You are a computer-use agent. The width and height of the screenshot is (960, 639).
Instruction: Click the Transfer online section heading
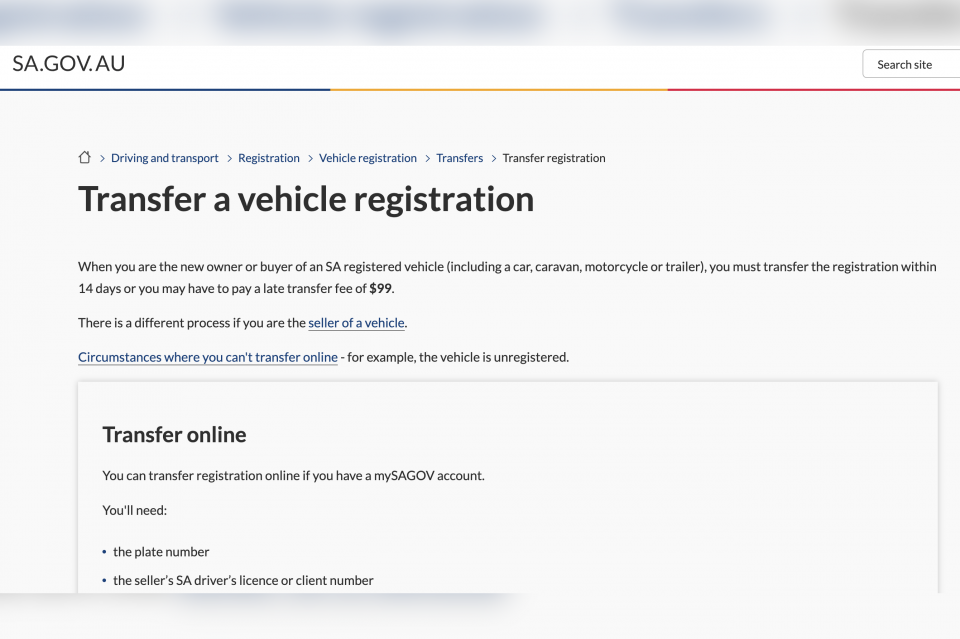point(174,435)
